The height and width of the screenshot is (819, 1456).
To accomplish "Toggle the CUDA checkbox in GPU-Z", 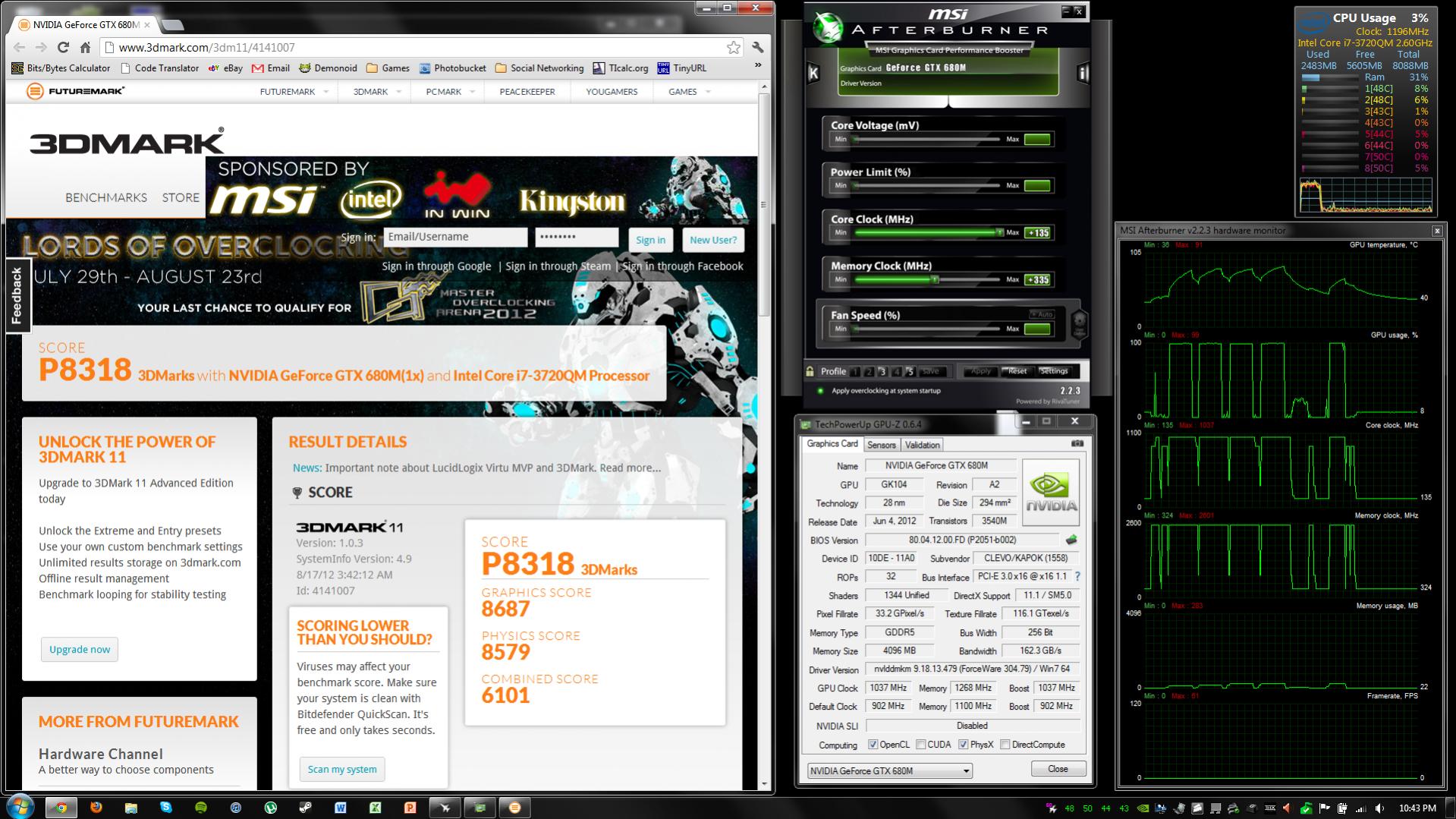I will click(x=920, y=745).
